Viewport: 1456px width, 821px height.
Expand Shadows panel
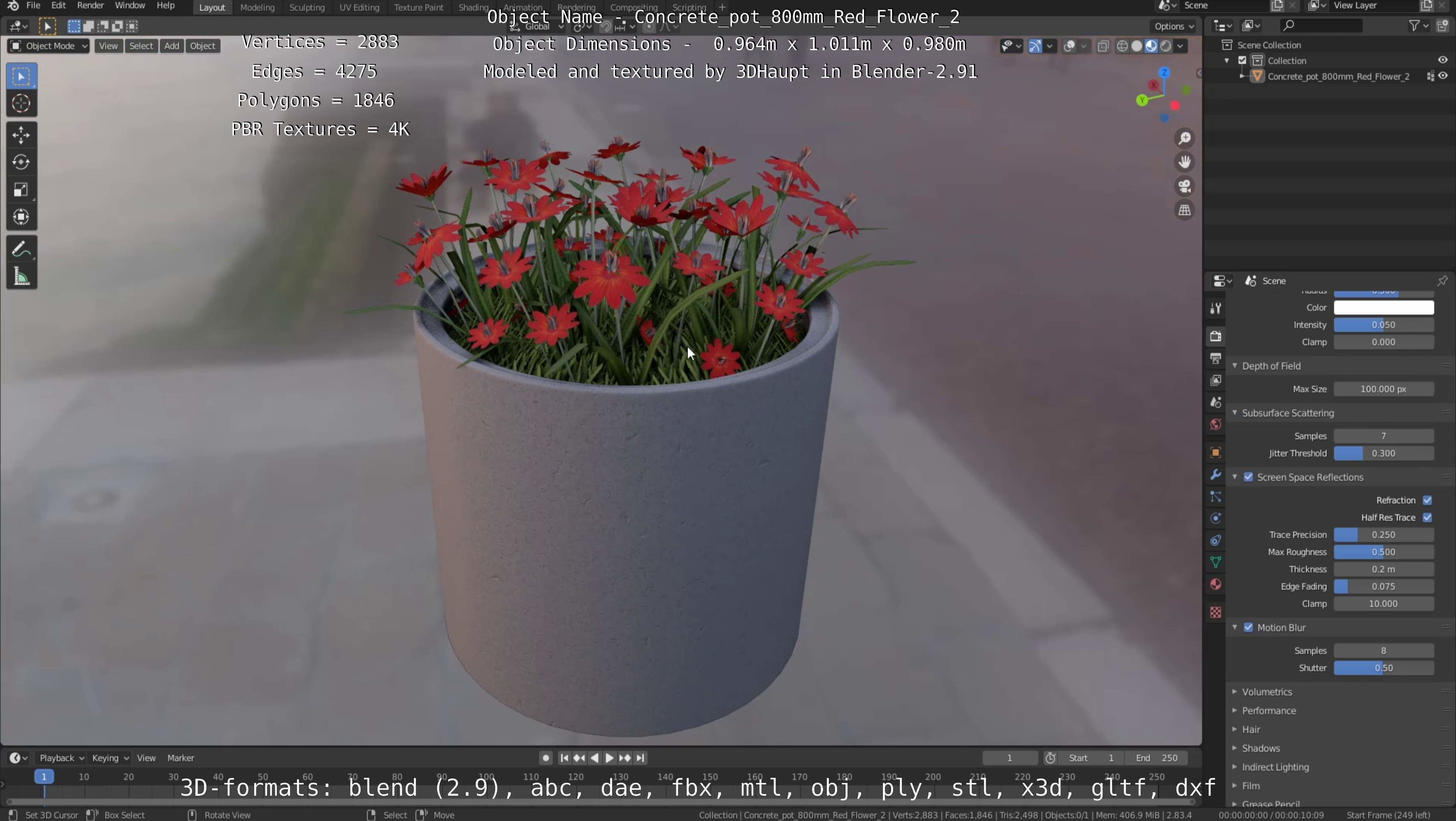(x=1261, y=749)
